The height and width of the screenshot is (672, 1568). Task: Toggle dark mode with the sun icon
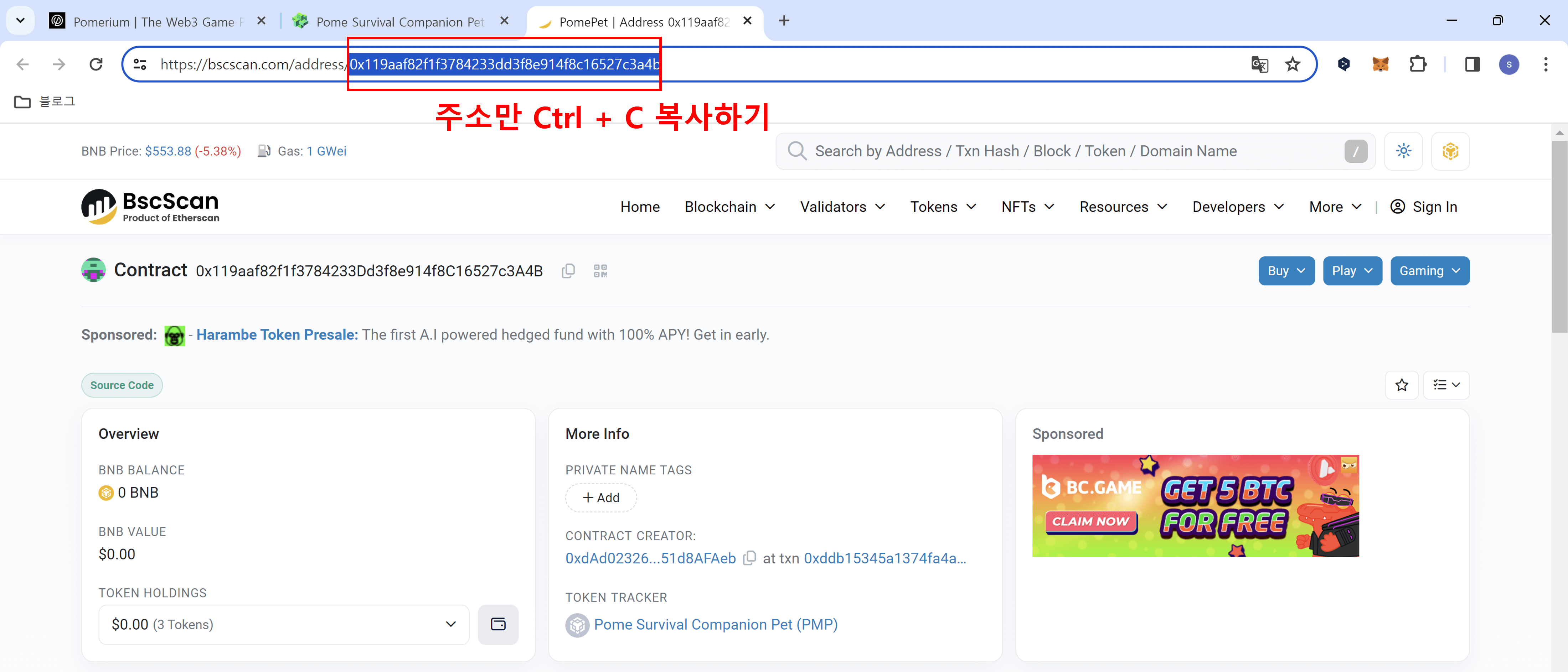[1404, 151]
